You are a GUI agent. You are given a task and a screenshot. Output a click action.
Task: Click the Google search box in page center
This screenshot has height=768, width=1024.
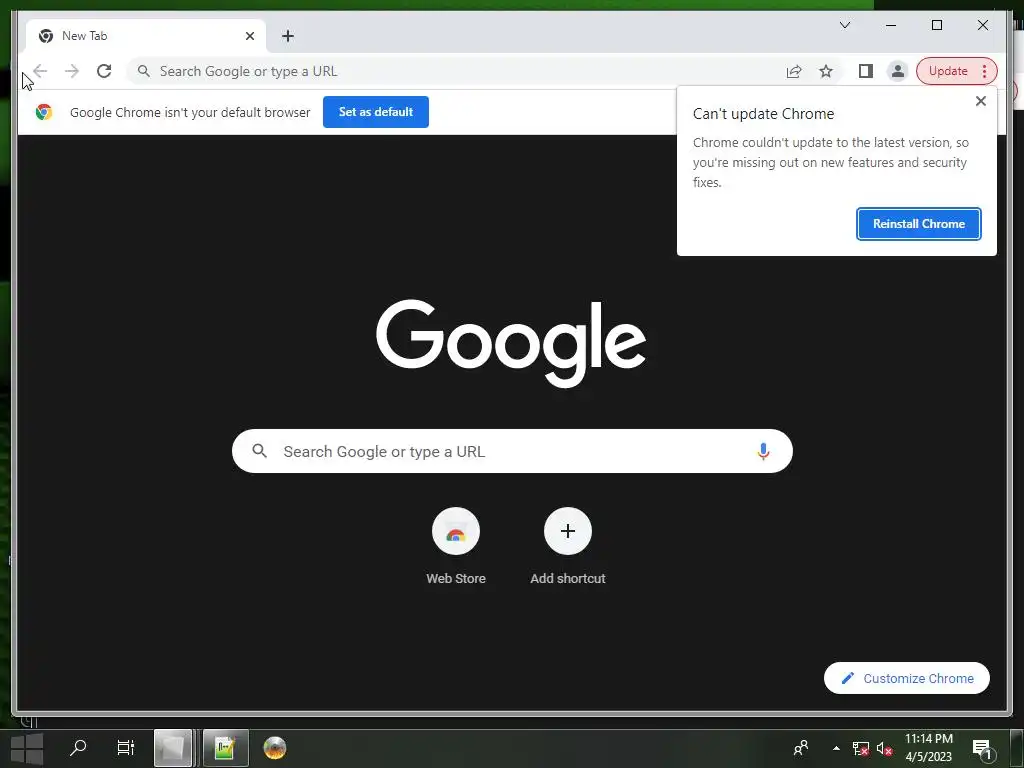point(512,451)
